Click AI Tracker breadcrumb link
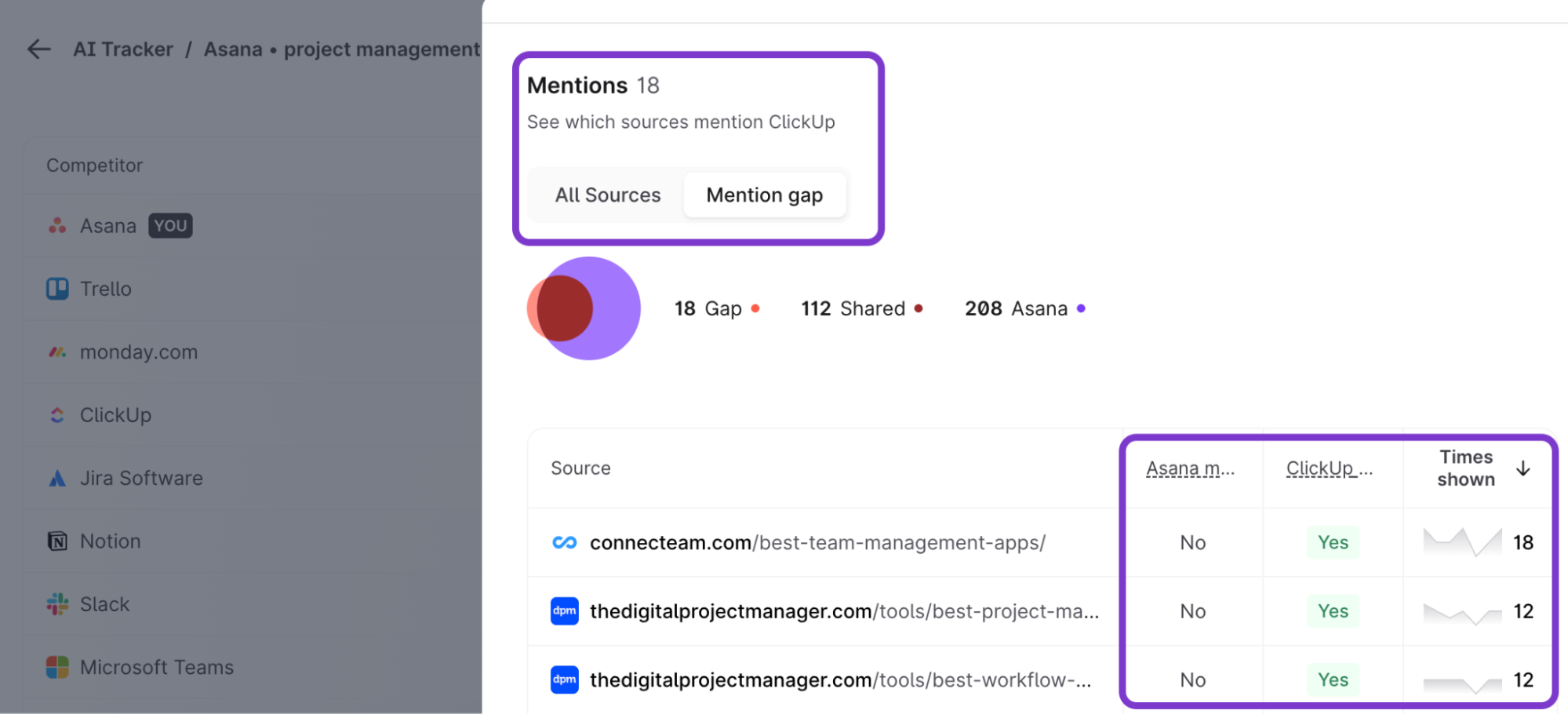The width and height of the screenshot is (1568, 714). click(x=123, y=49)
